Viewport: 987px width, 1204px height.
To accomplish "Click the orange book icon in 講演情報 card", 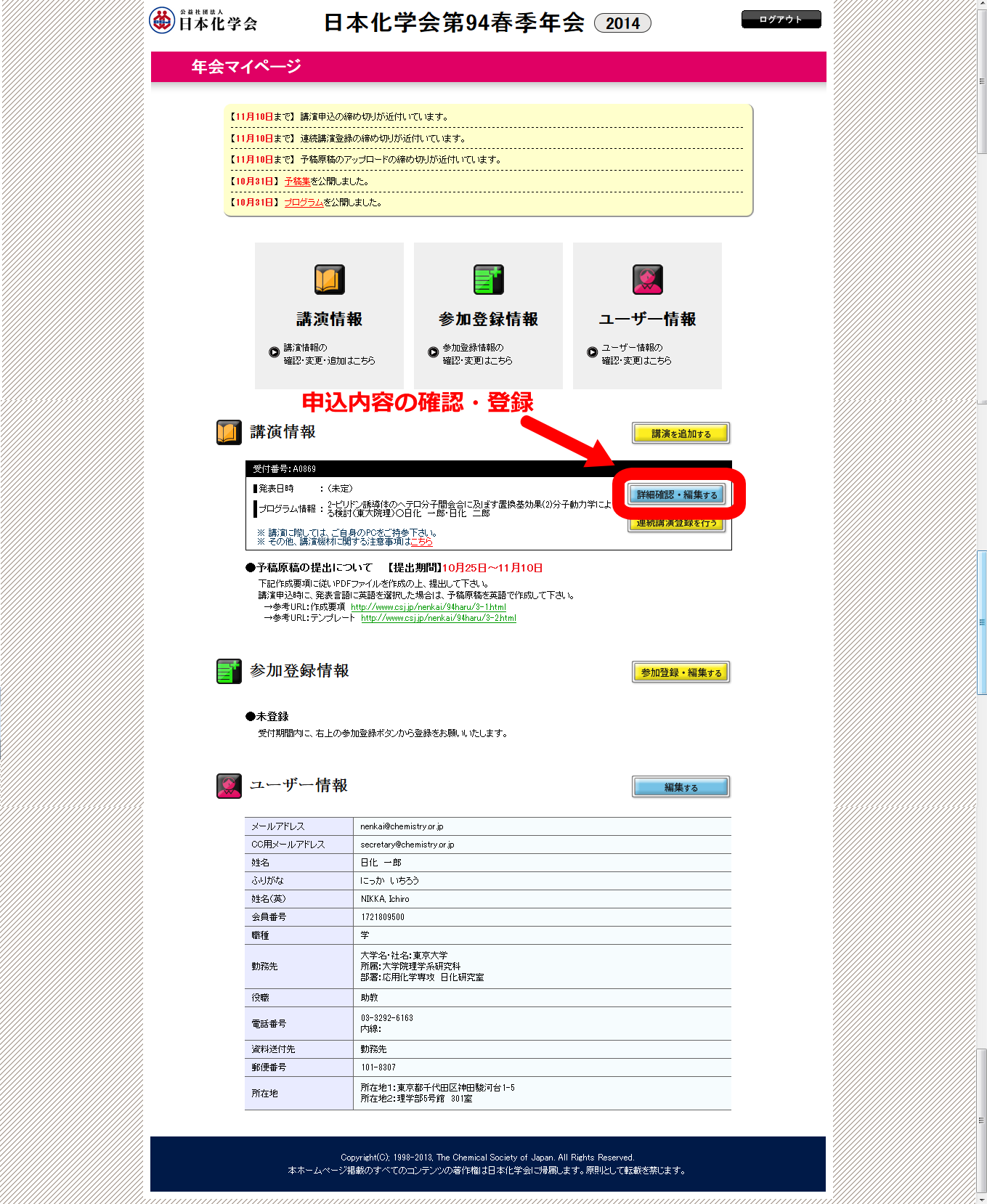I will pos(329,280).
